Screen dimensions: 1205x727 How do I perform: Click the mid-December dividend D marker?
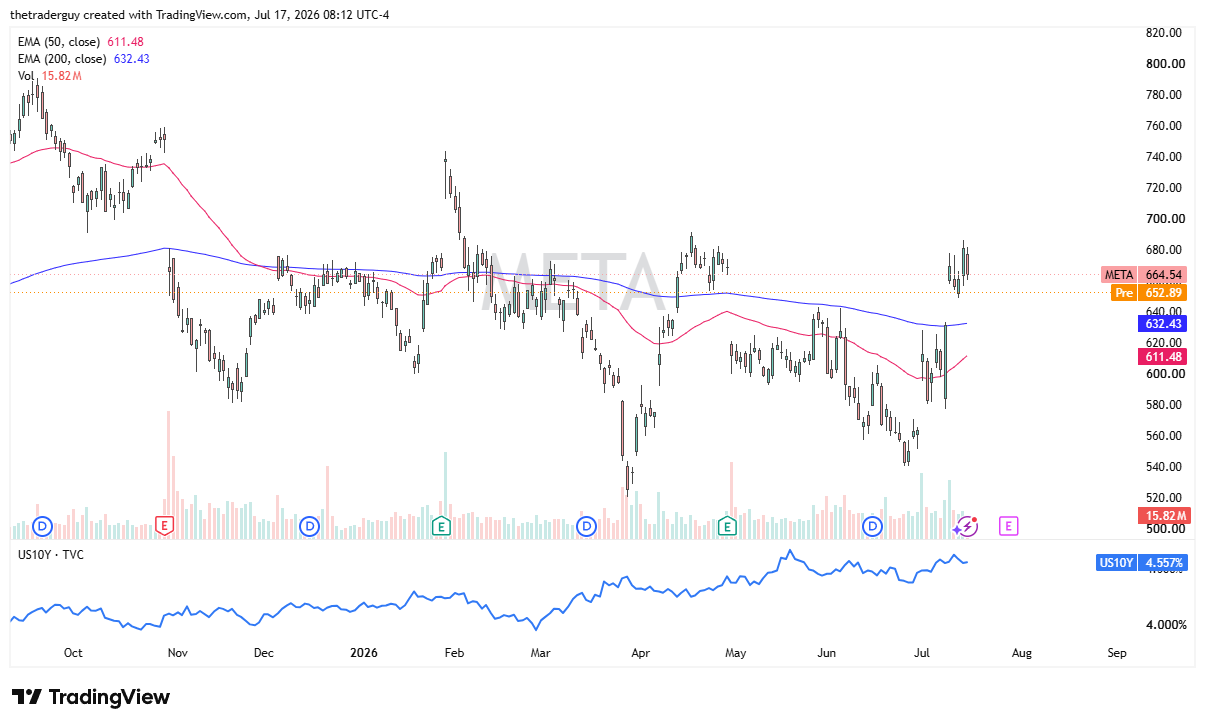(x=309, y=525)
